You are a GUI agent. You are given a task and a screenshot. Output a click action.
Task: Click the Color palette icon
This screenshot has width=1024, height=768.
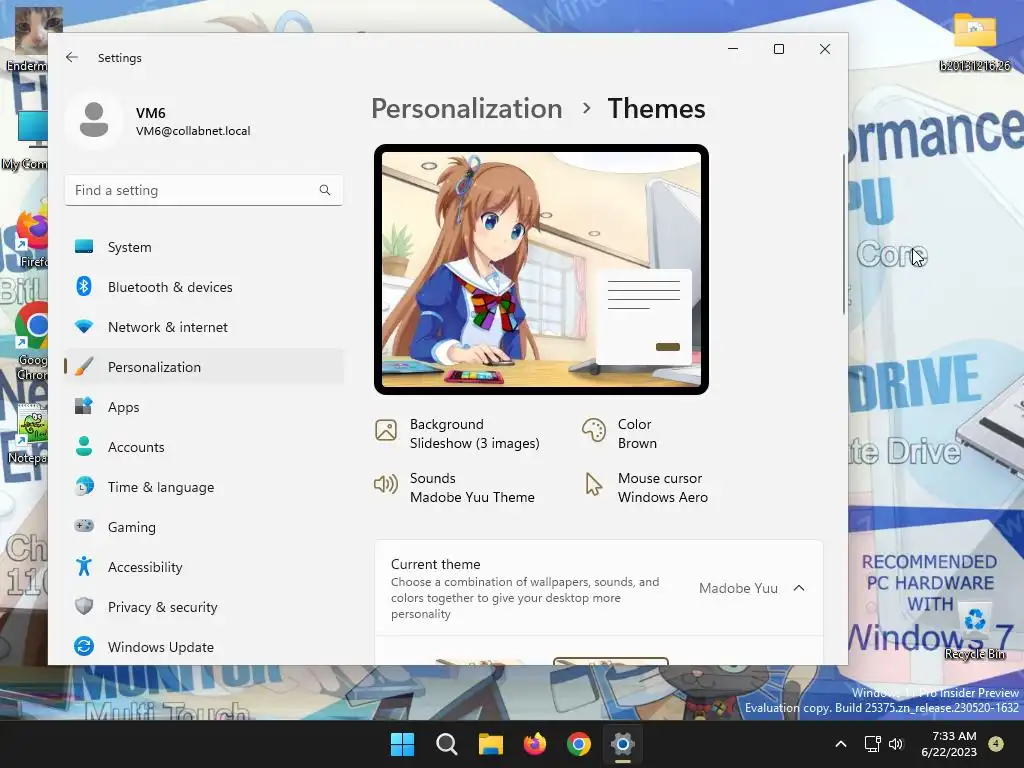594,430
